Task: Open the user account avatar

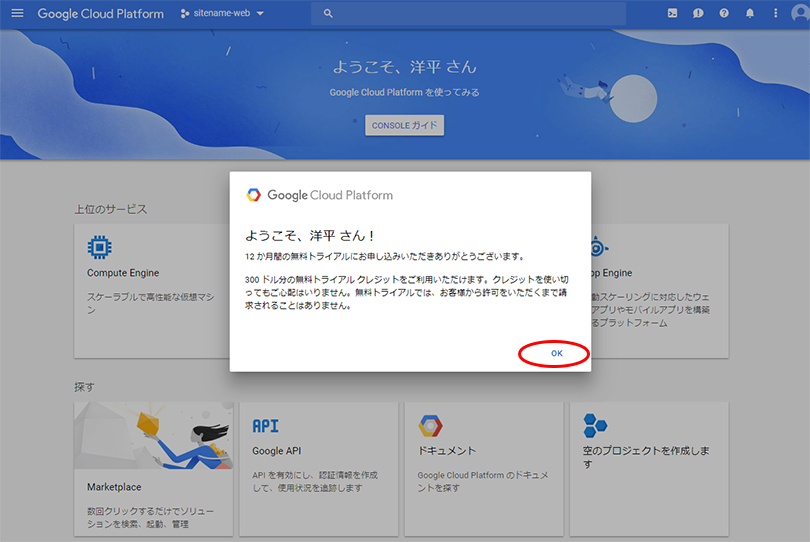Action: pos(800,13)
